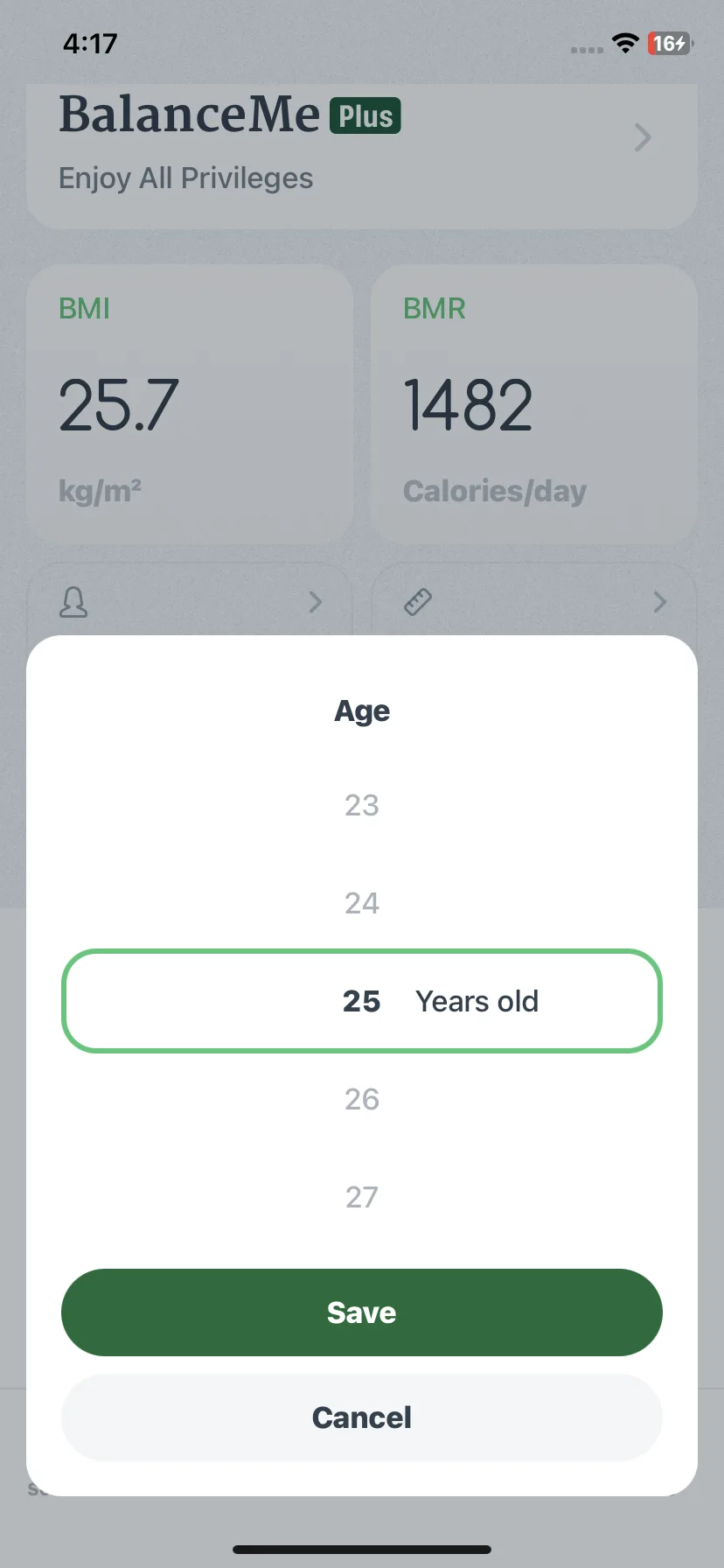724x1568 pixels.
Task: Select age 23 in the picker
Action: tap(362, 805)
